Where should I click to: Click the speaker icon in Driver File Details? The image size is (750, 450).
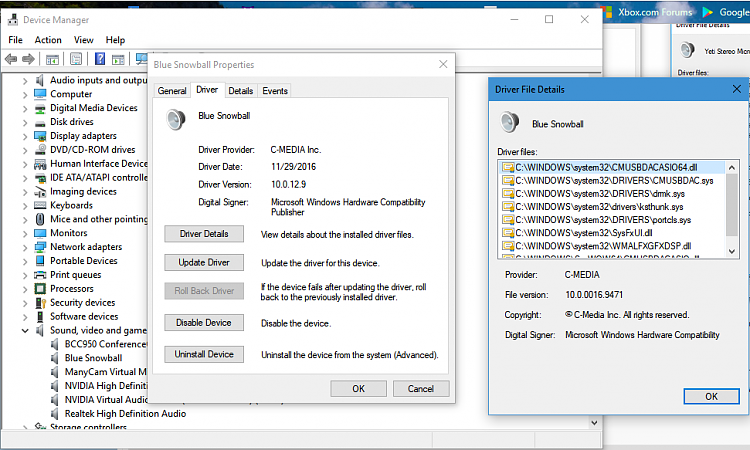pyautogui.click(x=510, y=123)
